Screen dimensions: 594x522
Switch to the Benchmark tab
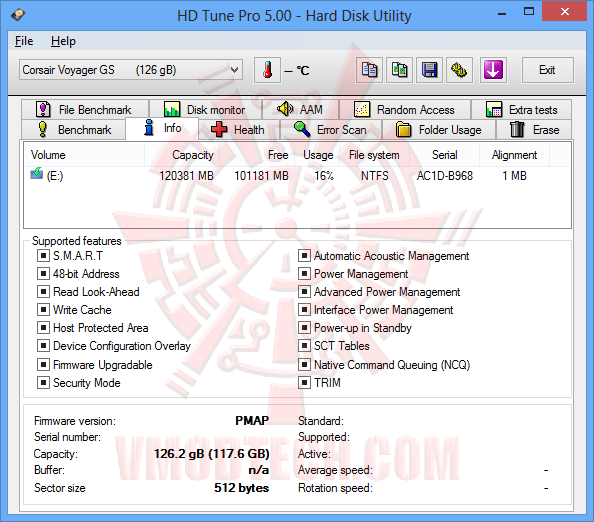[x=73, y=130]
